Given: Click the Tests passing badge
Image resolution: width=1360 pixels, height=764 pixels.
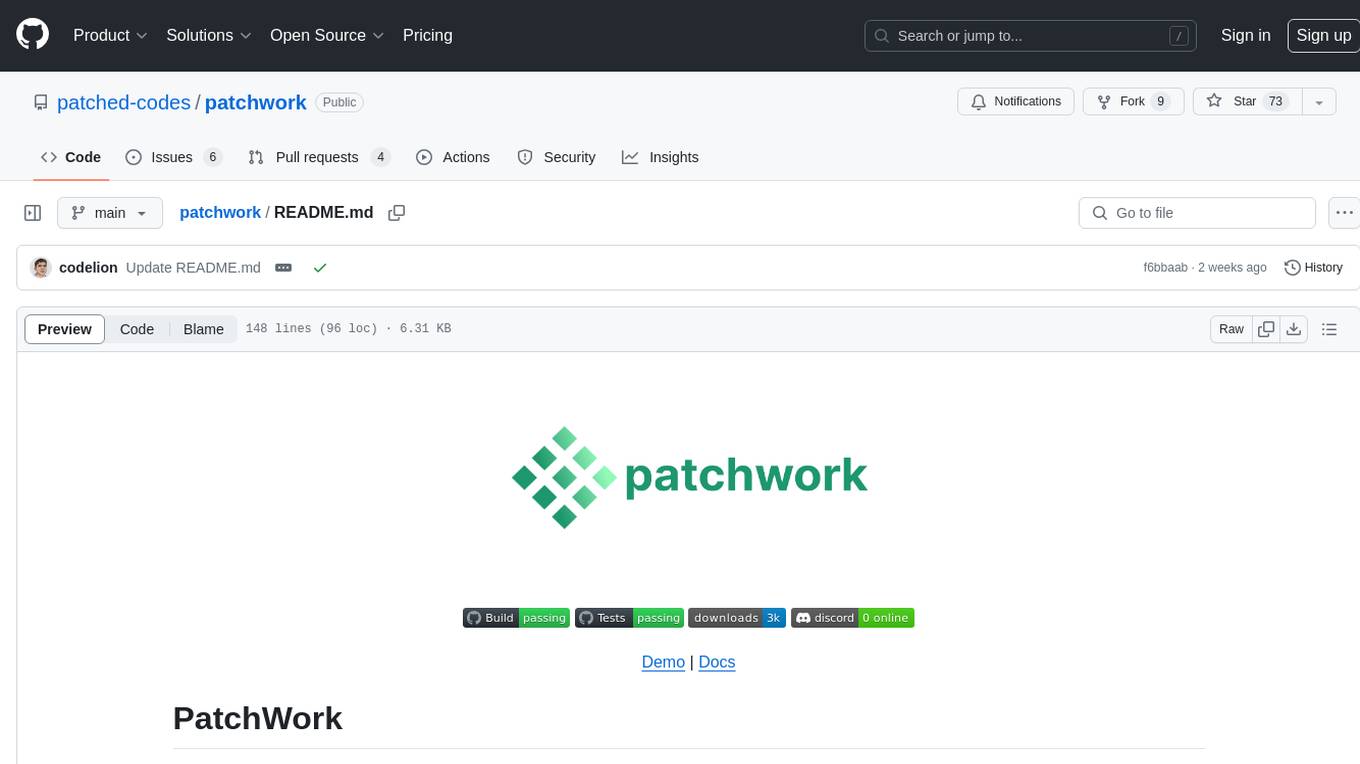Looking at the screenshot, I should tap(629, 618).
